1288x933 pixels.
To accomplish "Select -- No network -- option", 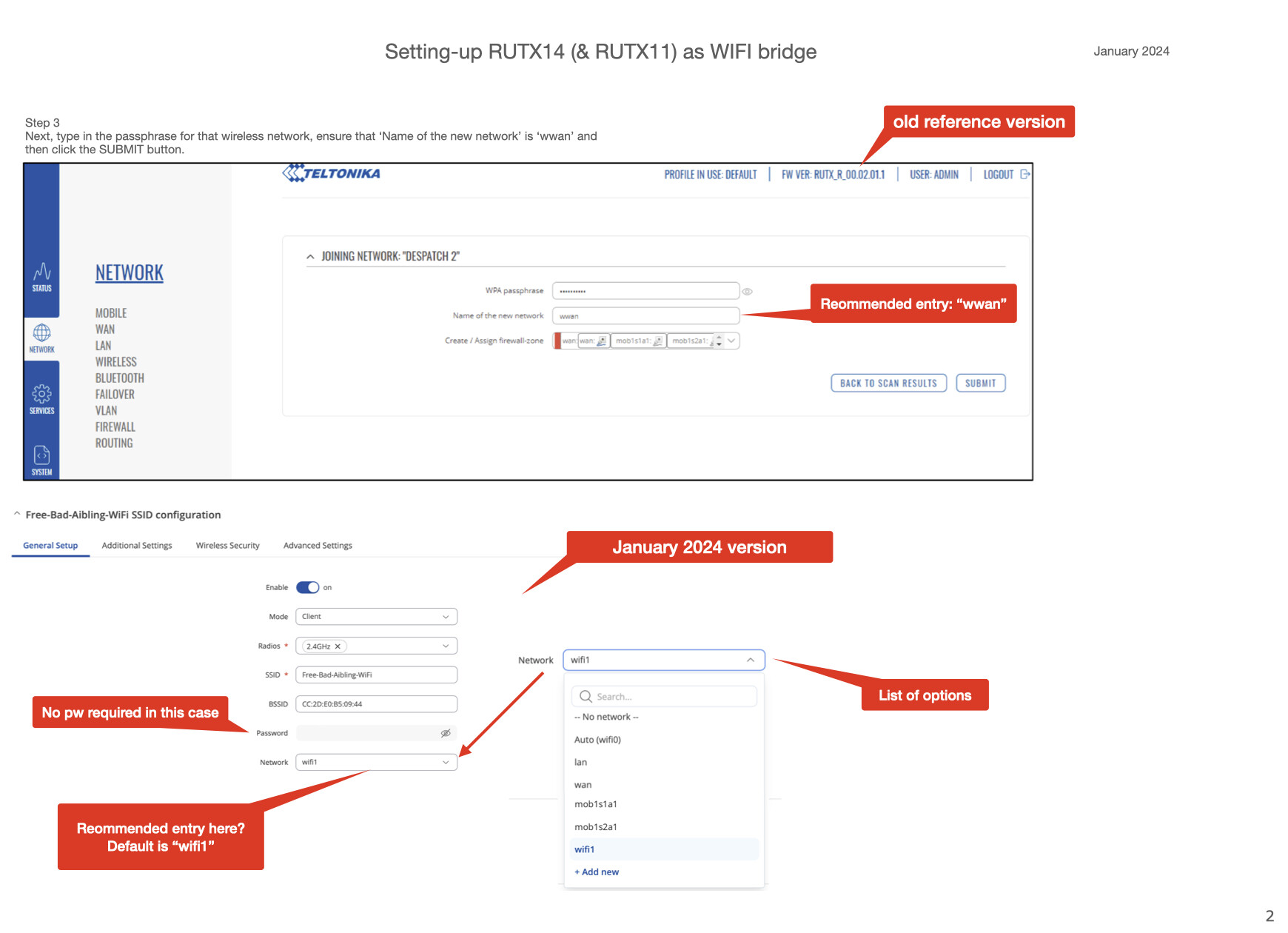I will click(x=606, y=717).
